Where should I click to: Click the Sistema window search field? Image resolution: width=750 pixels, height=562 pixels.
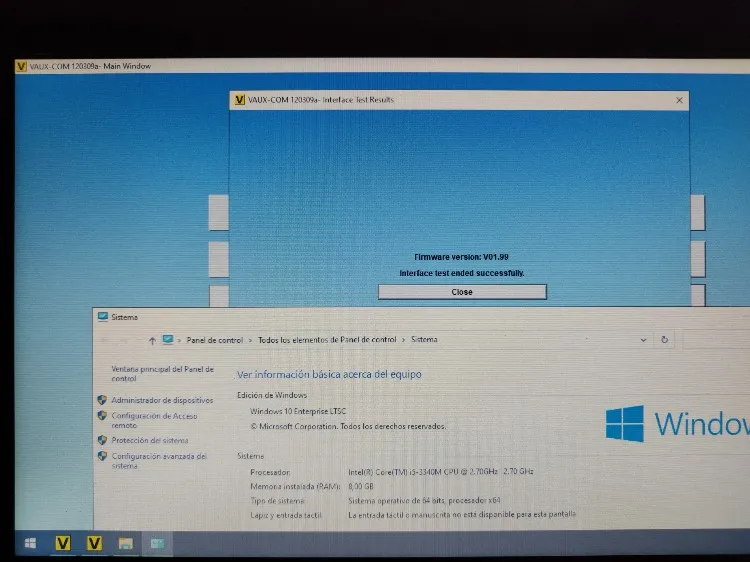[x=716, y=340]
